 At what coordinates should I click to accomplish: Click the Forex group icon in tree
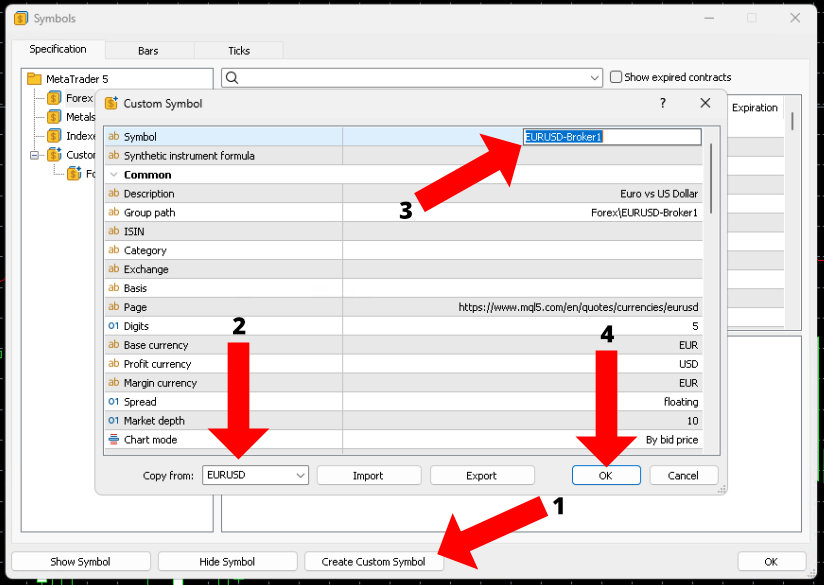pos(54,98)
